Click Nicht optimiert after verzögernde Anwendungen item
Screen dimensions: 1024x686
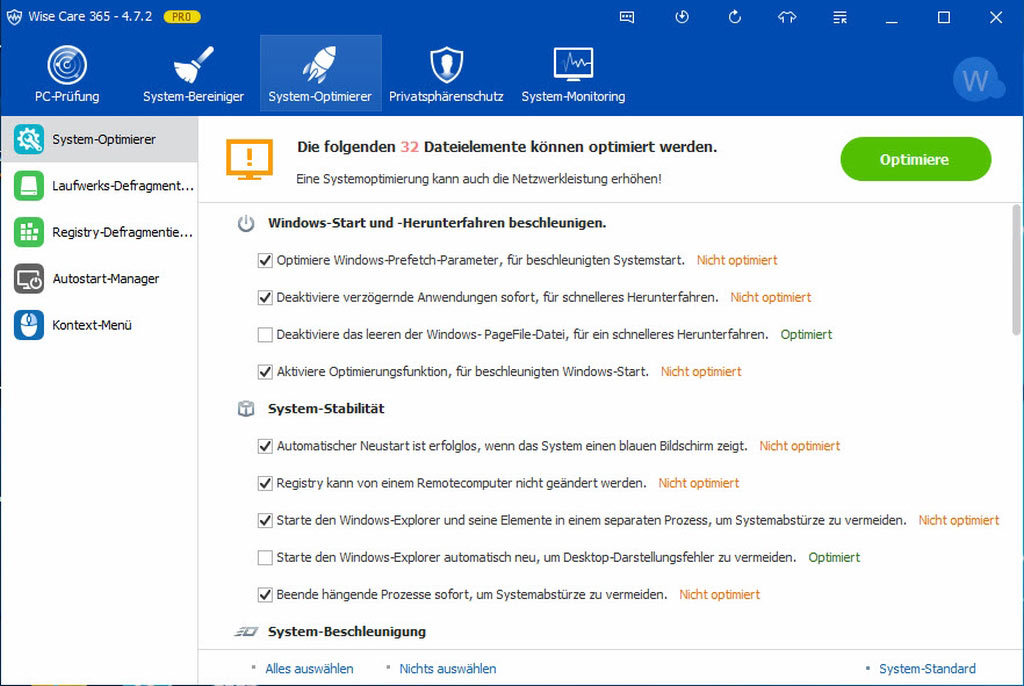coord(771,297)
